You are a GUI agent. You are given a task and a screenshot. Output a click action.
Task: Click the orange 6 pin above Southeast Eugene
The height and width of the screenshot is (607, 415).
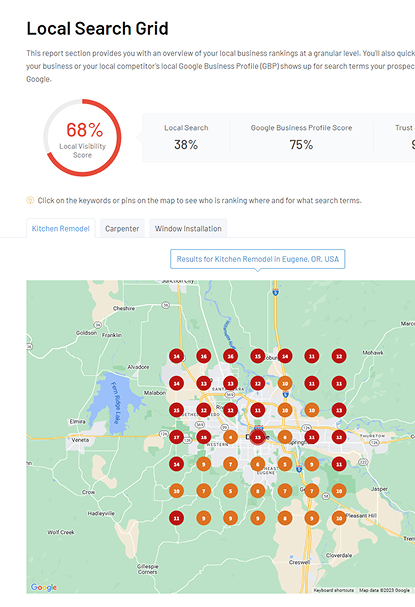click(x=258, y=464)
